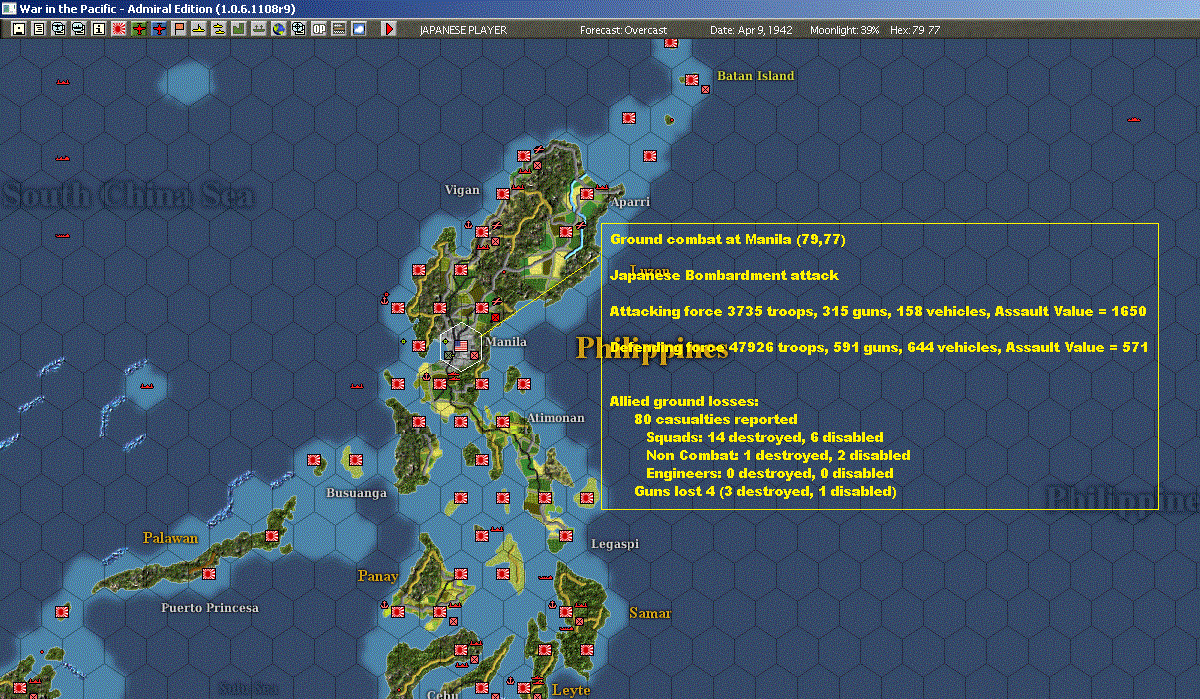Open the document list toolbar icon

(x=39, y=29)
